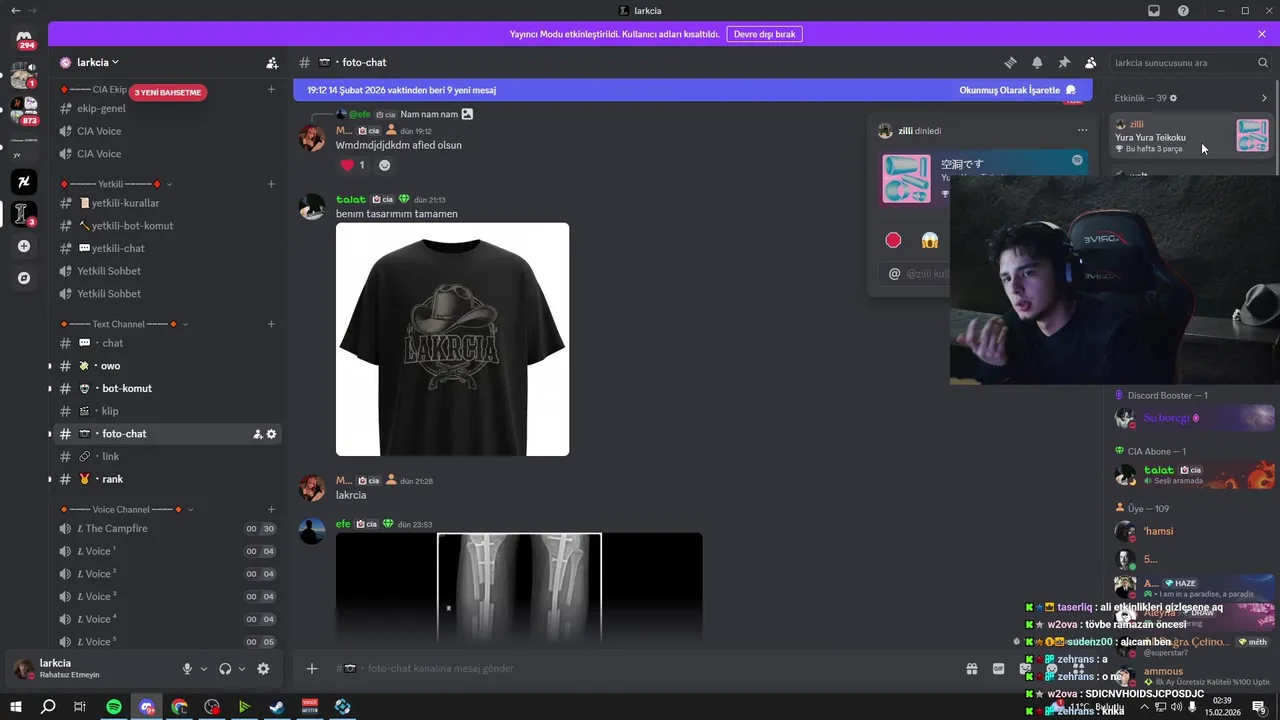The height and width of the screenshot is (720, 1280).
Task: Open notification bell settings in header
Action: point(1037,62)
